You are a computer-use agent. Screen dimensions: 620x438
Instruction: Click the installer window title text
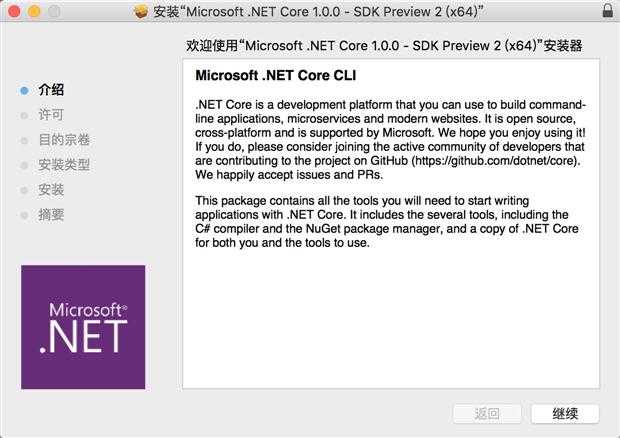[x=320, y=11]
